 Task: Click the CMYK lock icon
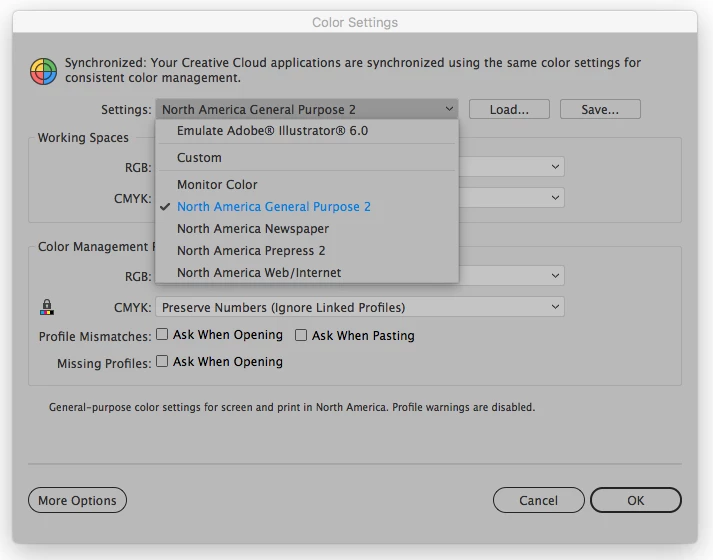click(47, 307)
